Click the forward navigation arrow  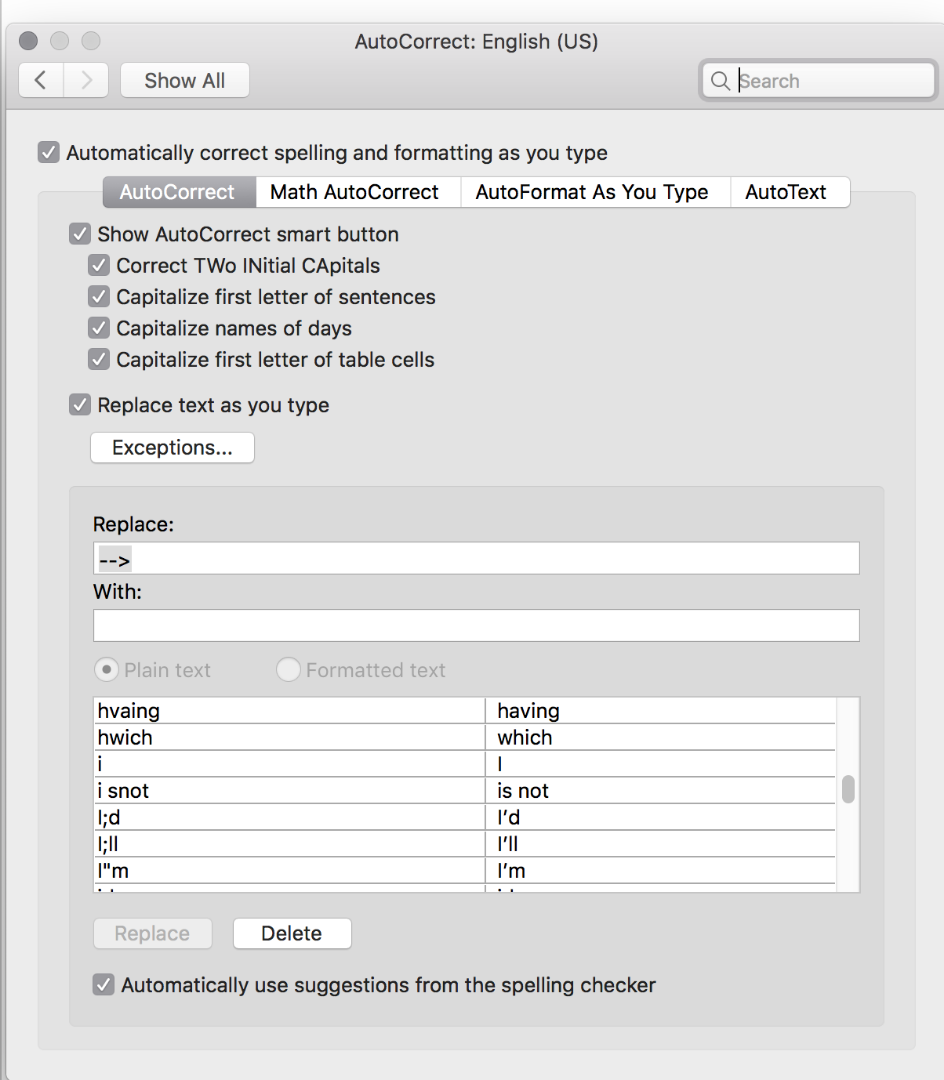pos(86,81)
